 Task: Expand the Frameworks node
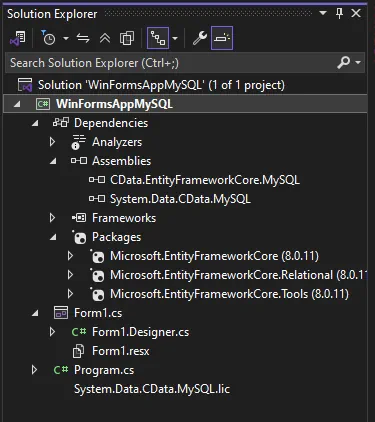[x=52, y=218]
